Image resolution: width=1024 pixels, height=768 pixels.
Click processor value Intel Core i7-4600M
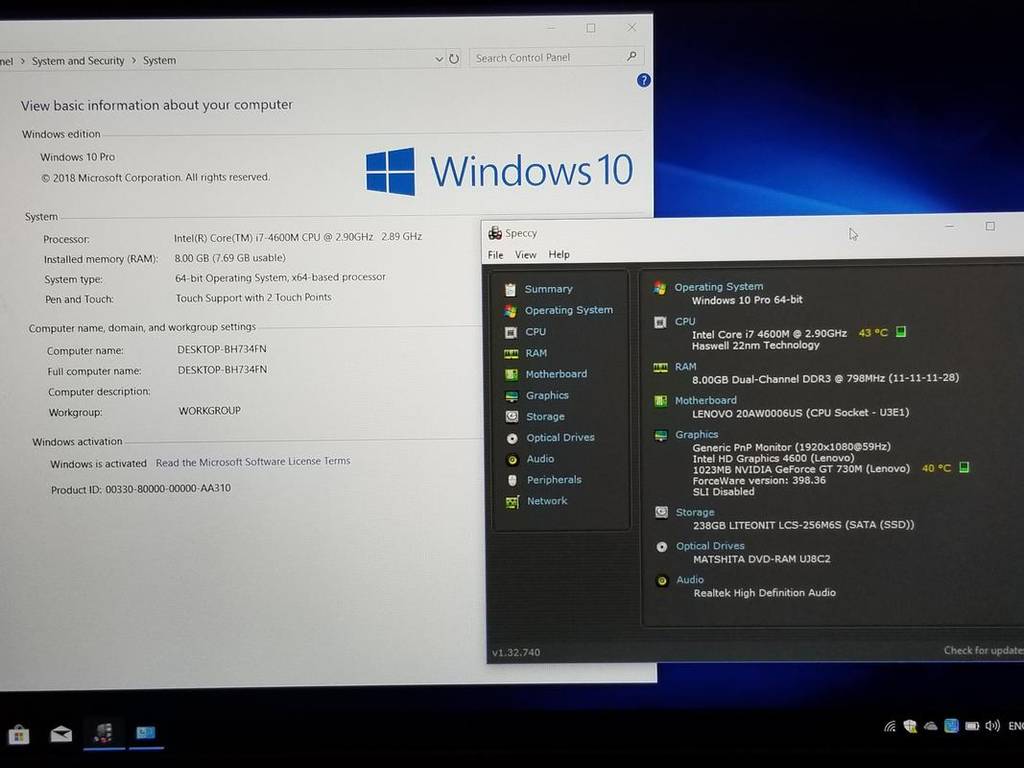pyautogui.click(x=298, y=237)
